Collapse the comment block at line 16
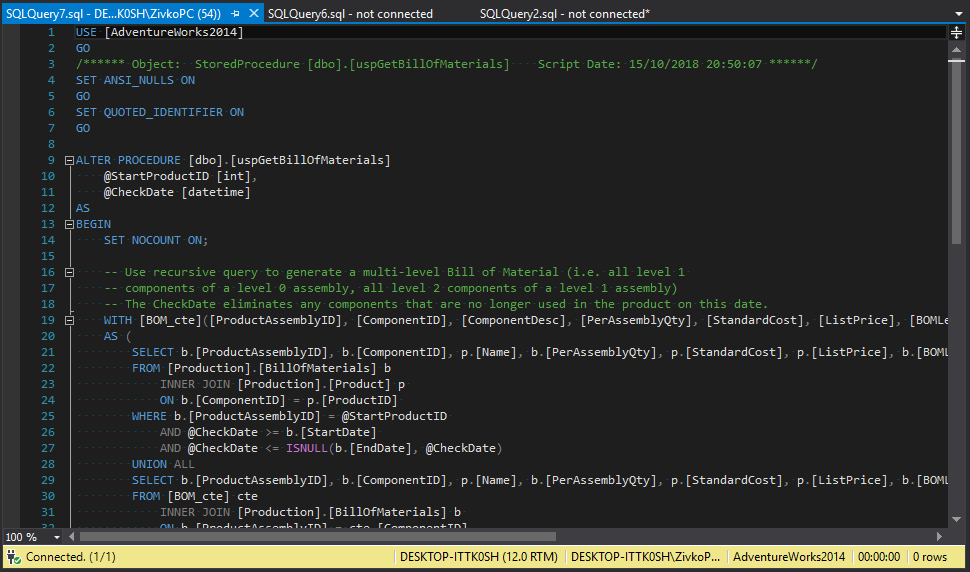The image size is (970, 572). 69,273
